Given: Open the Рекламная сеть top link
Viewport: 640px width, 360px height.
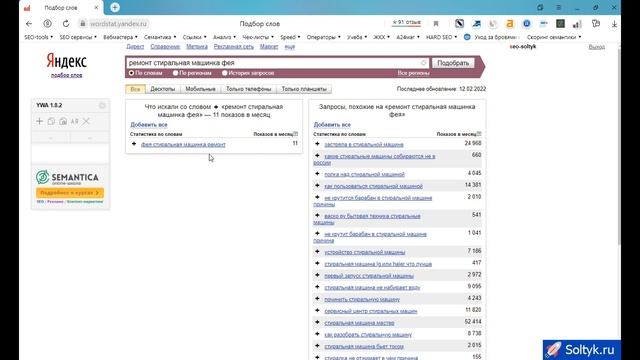Looking at the screenshot, I should 233,47.
